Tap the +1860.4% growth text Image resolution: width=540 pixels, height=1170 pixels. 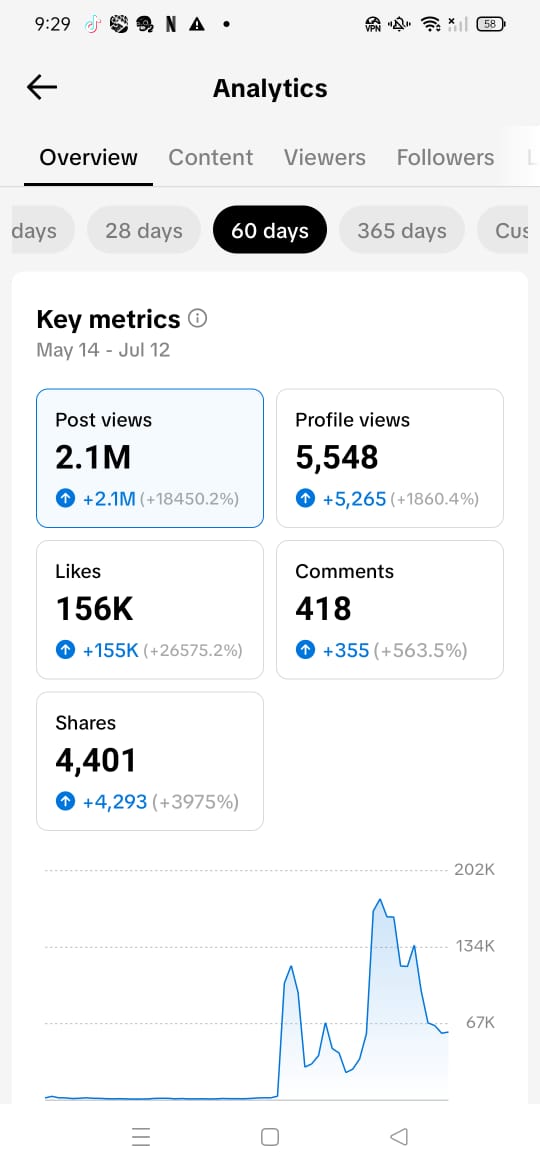[x=435, y=499]
